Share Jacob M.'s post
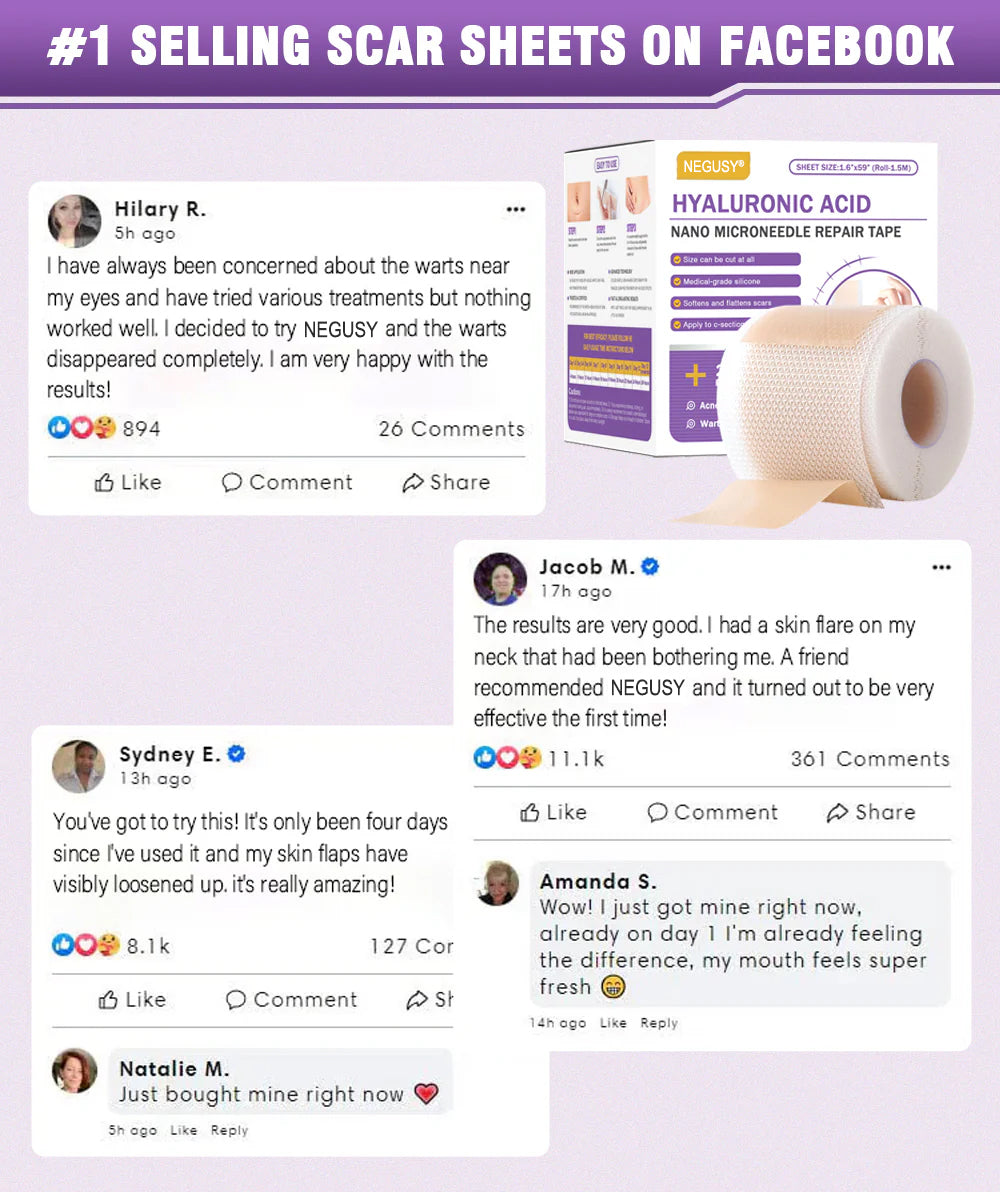 871,812
